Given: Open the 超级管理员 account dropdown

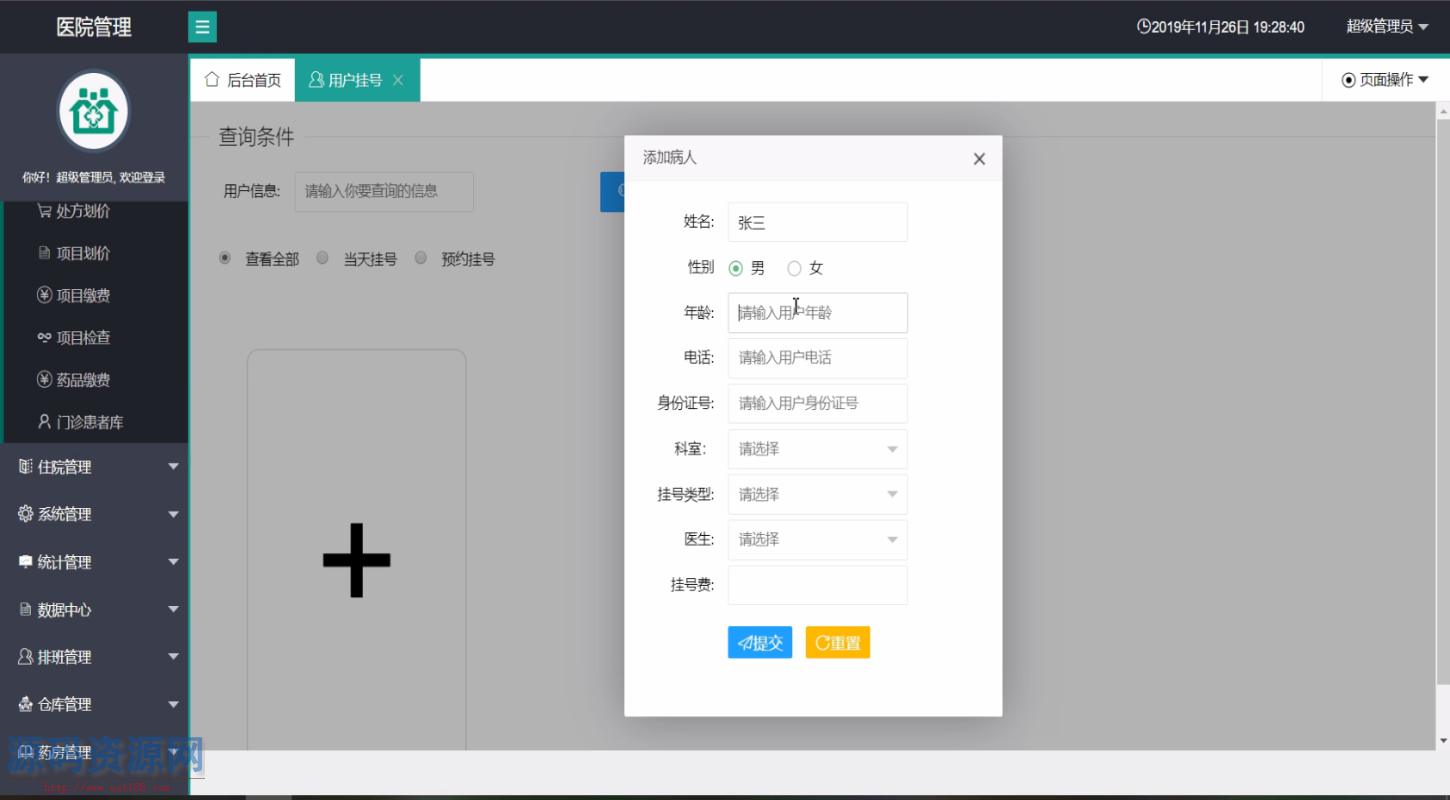Looking at the screenshot, I should click(1387, 27).
